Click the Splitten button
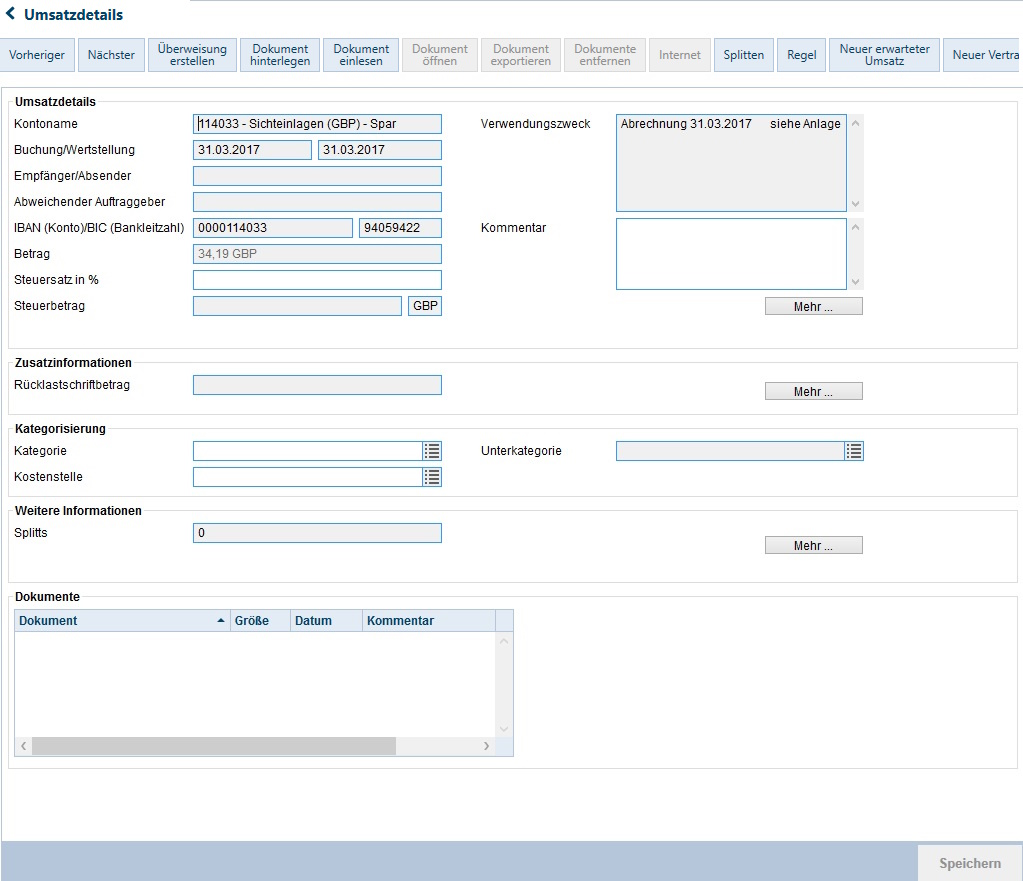1023x881 pixels. click(x=743, y=55)
